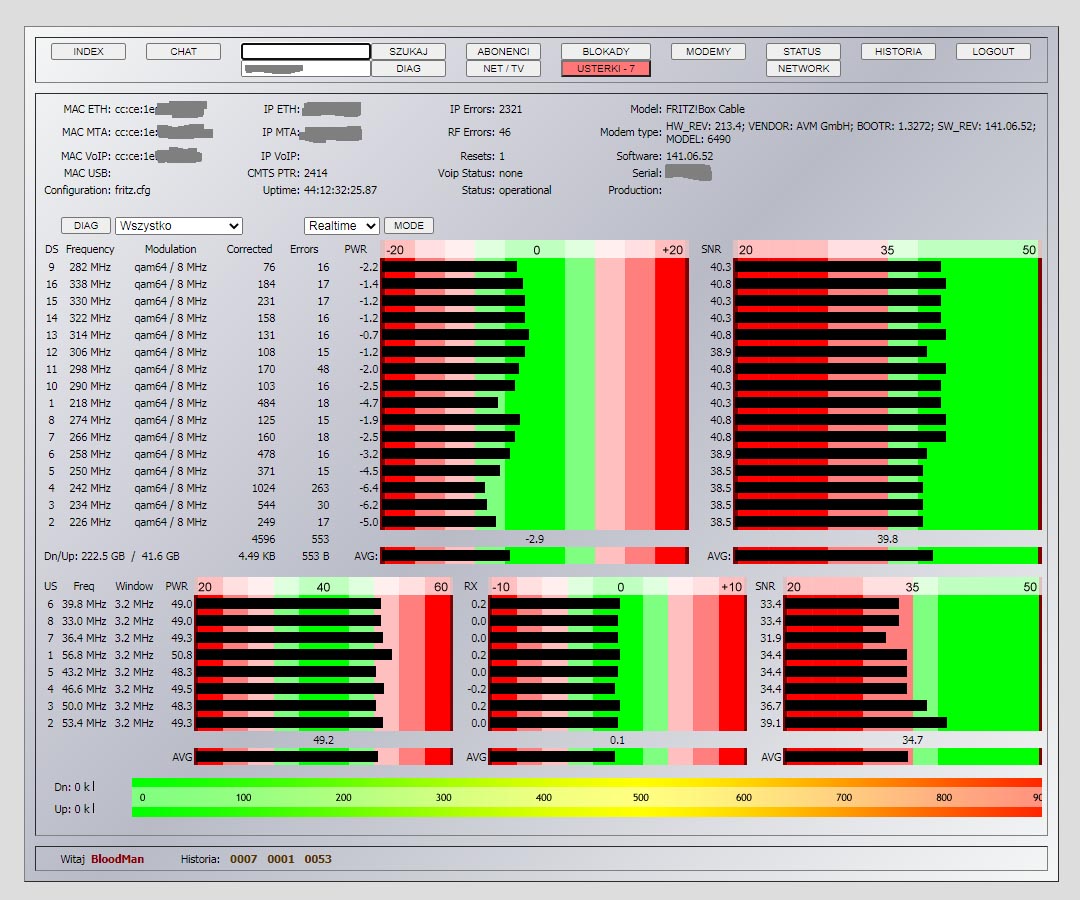This screenshot has height=900, width=1080.
Task: Select 218 MHz downstream frequency
Action: point(90,403)
